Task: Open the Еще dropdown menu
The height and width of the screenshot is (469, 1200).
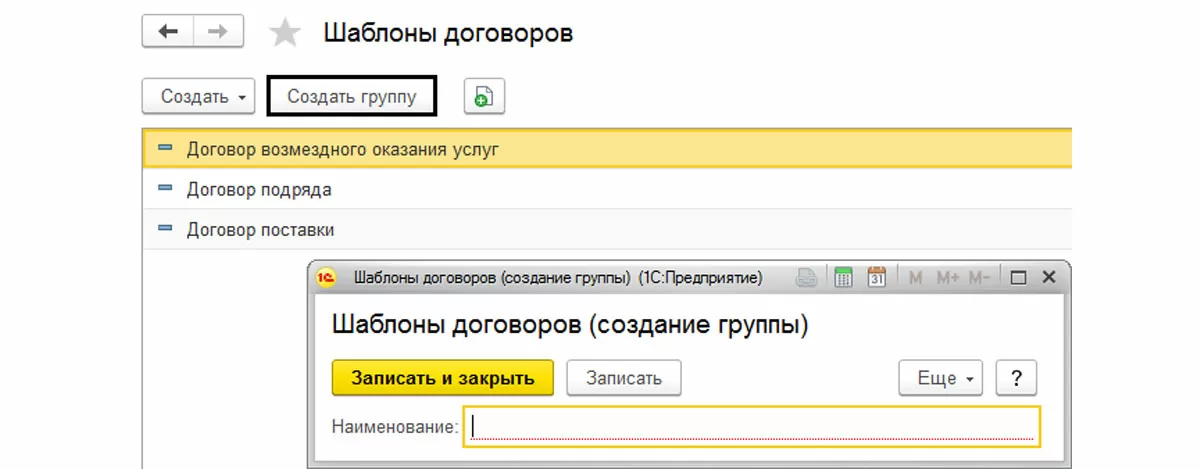Action: point(941,378)
